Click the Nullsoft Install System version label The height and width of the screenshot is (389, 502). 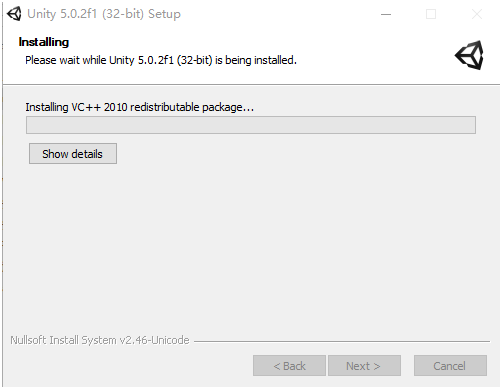pyautogui.click(x=100, y=340)
